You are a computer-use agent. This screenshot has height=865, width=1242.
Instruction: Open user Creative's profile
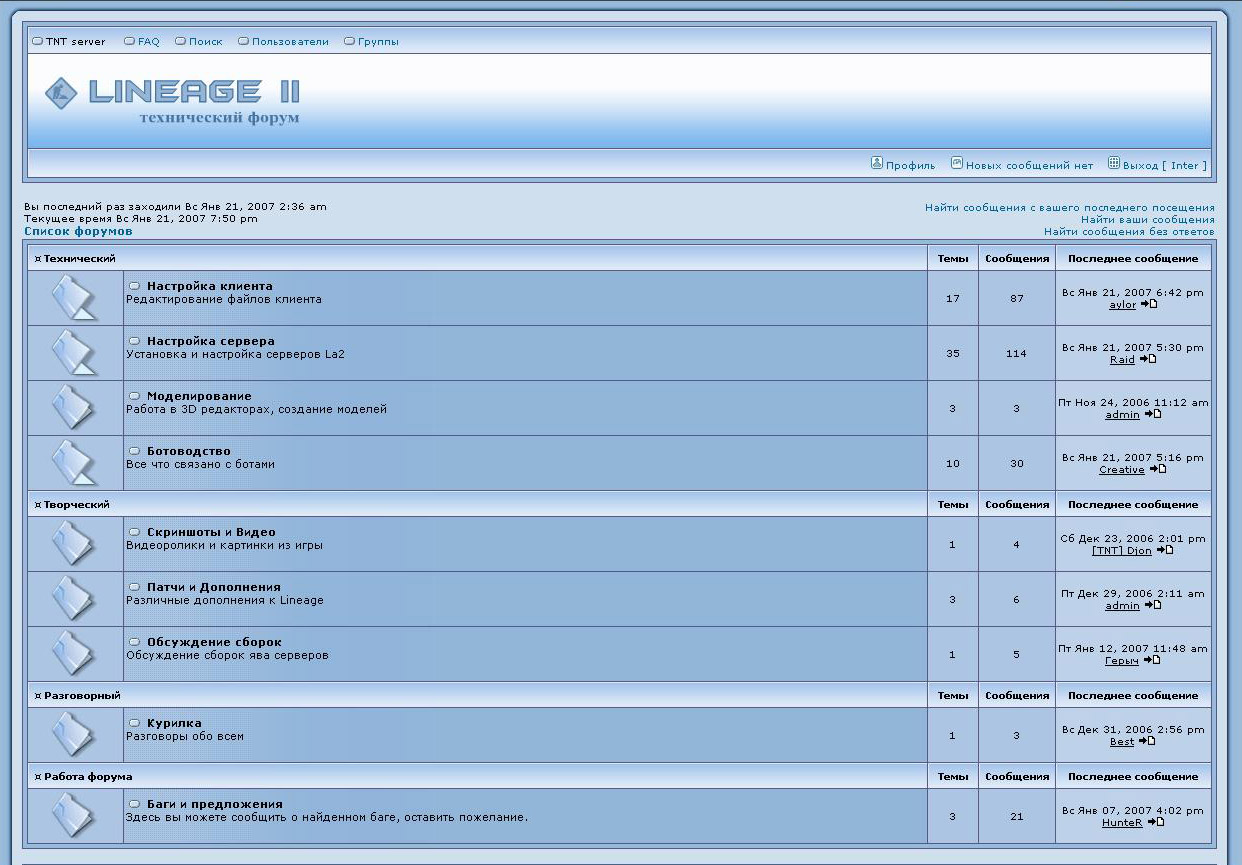(1122, 470)
